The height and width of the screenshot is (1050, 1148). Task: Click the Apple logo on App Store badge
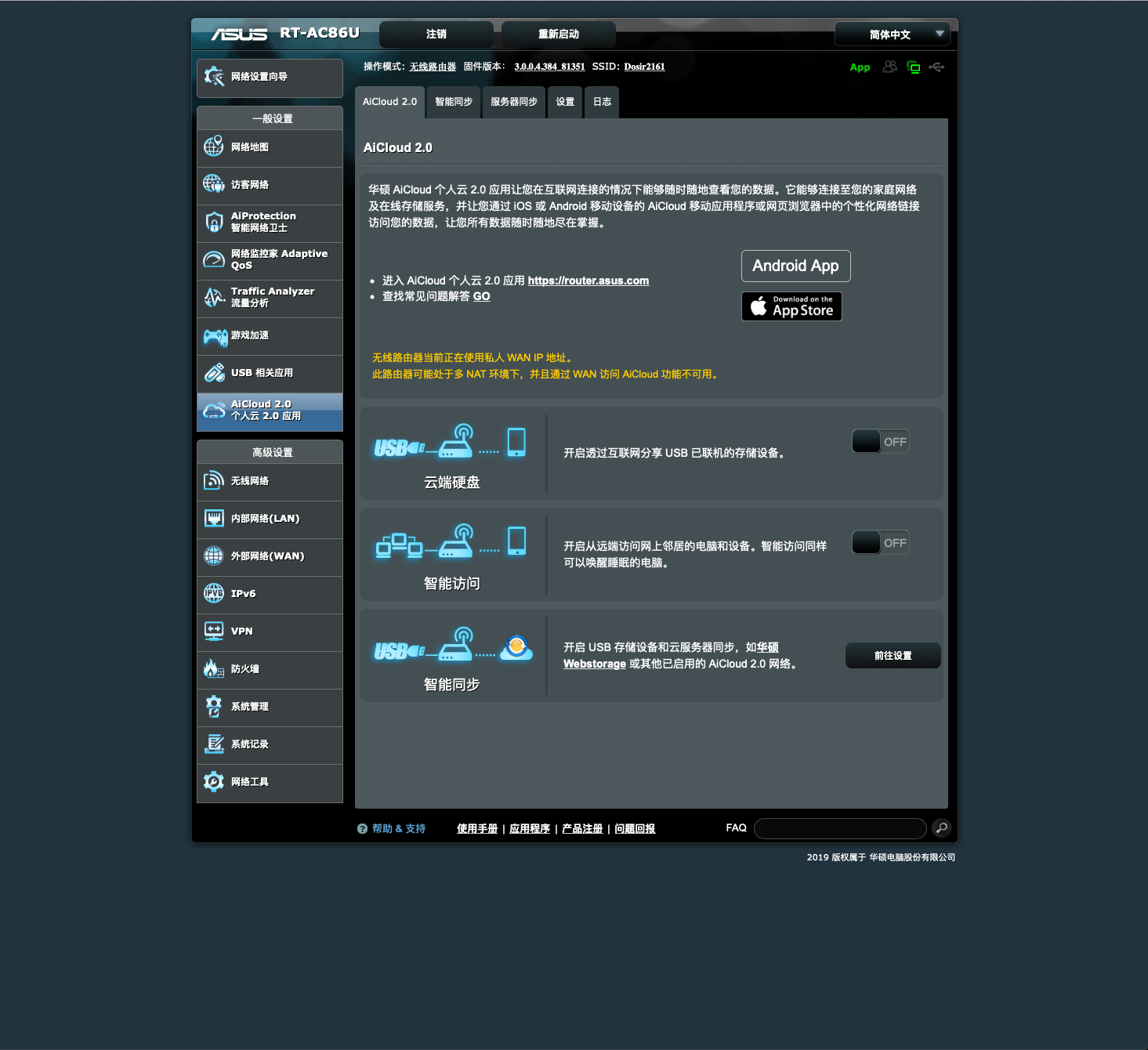click(758, 306)
